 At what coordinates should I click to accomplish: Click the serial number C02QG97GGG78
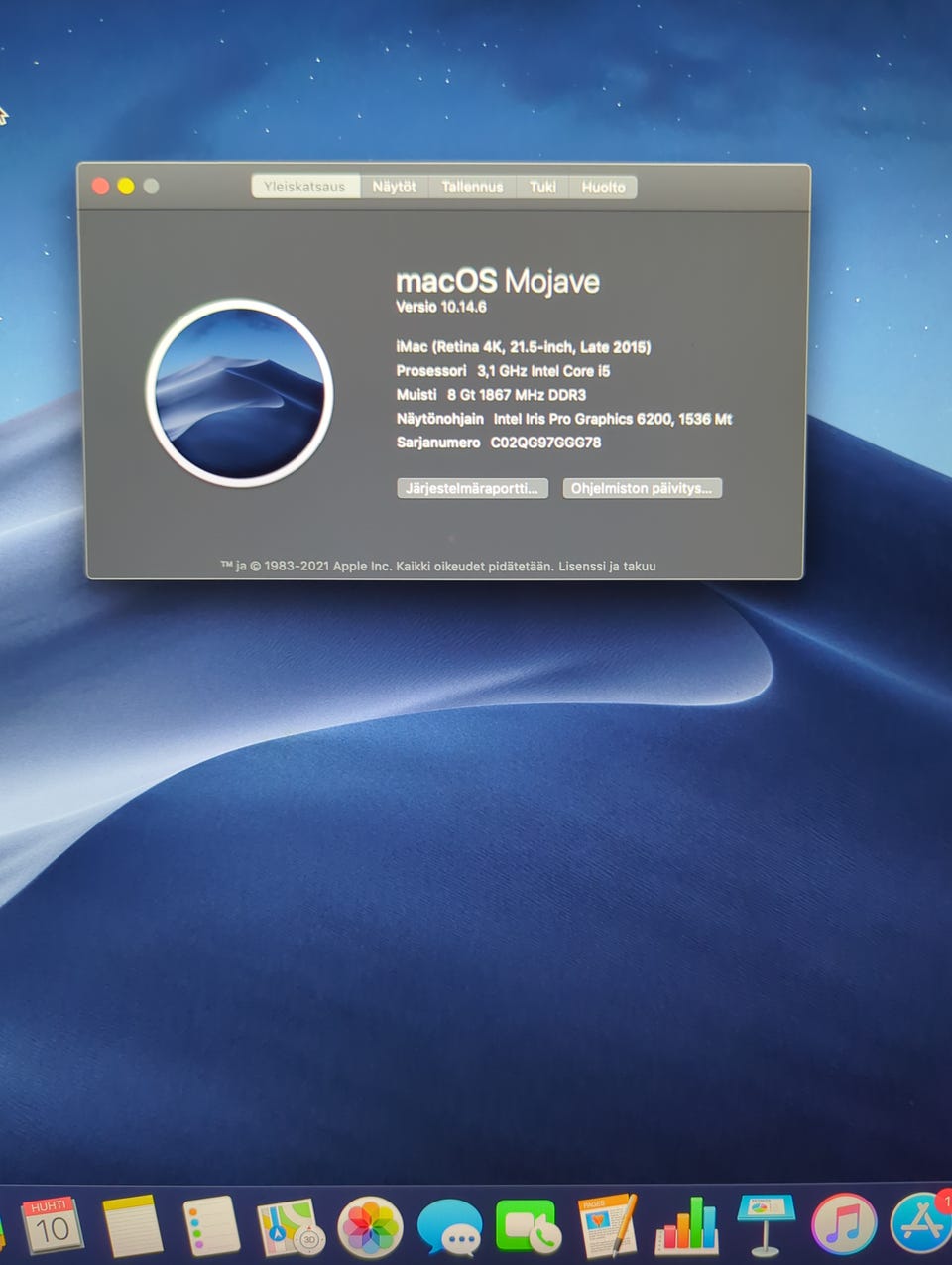tap(546, 443)
